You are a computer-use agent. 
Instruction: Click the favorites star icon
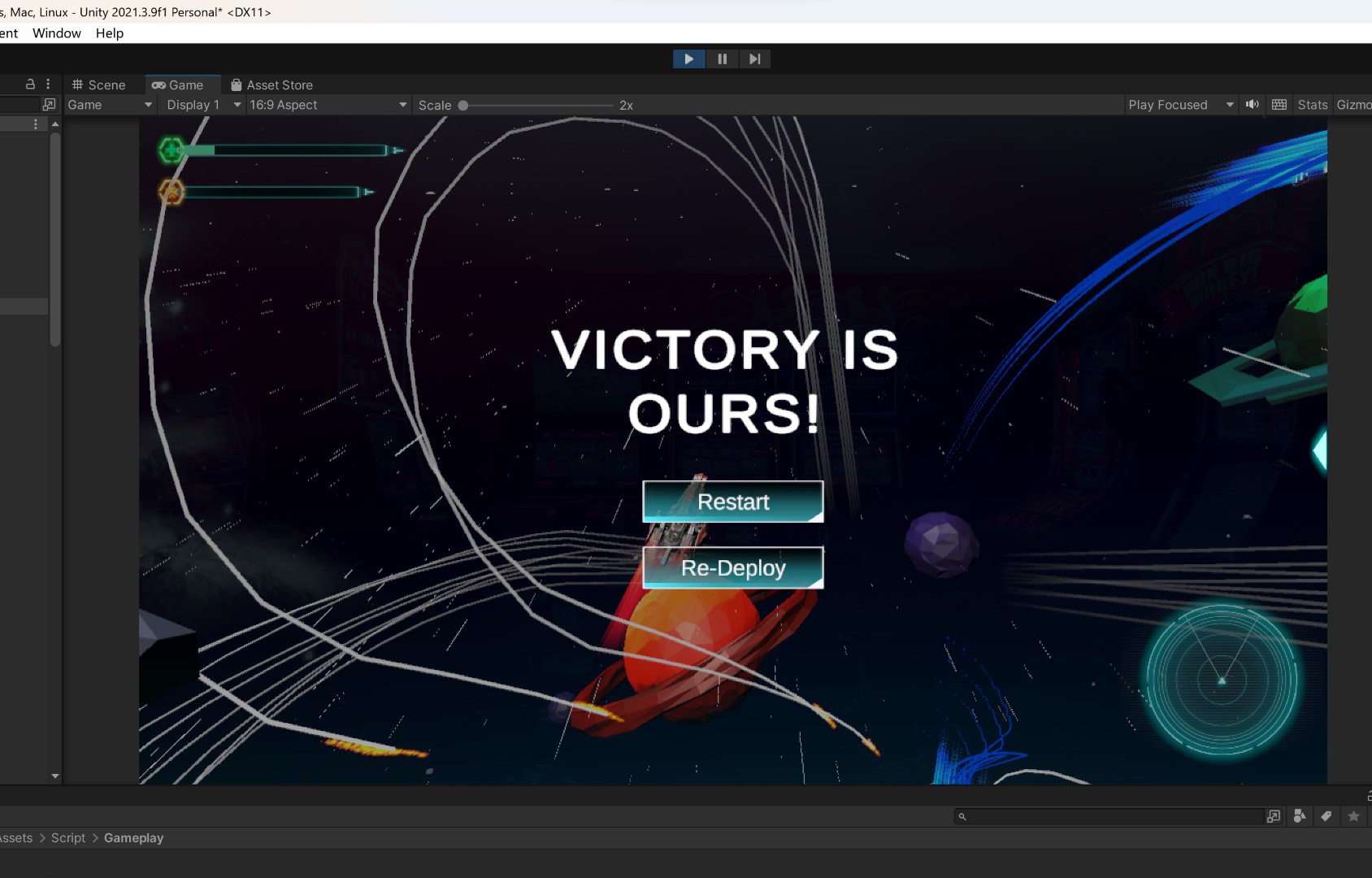[x=1353, y=816]
